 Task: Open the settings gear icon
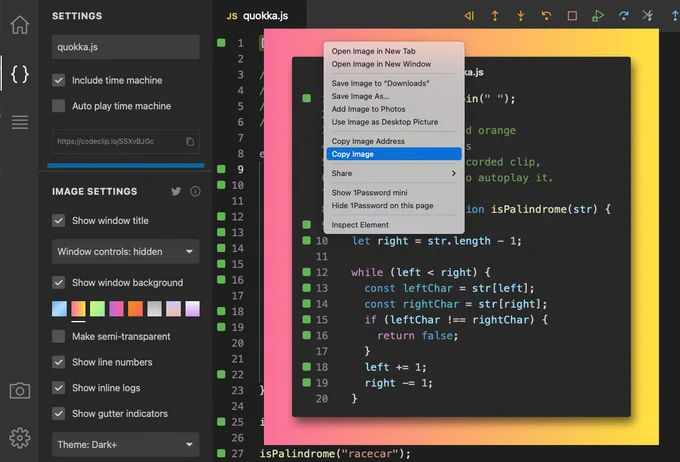[x=20, y=438]
